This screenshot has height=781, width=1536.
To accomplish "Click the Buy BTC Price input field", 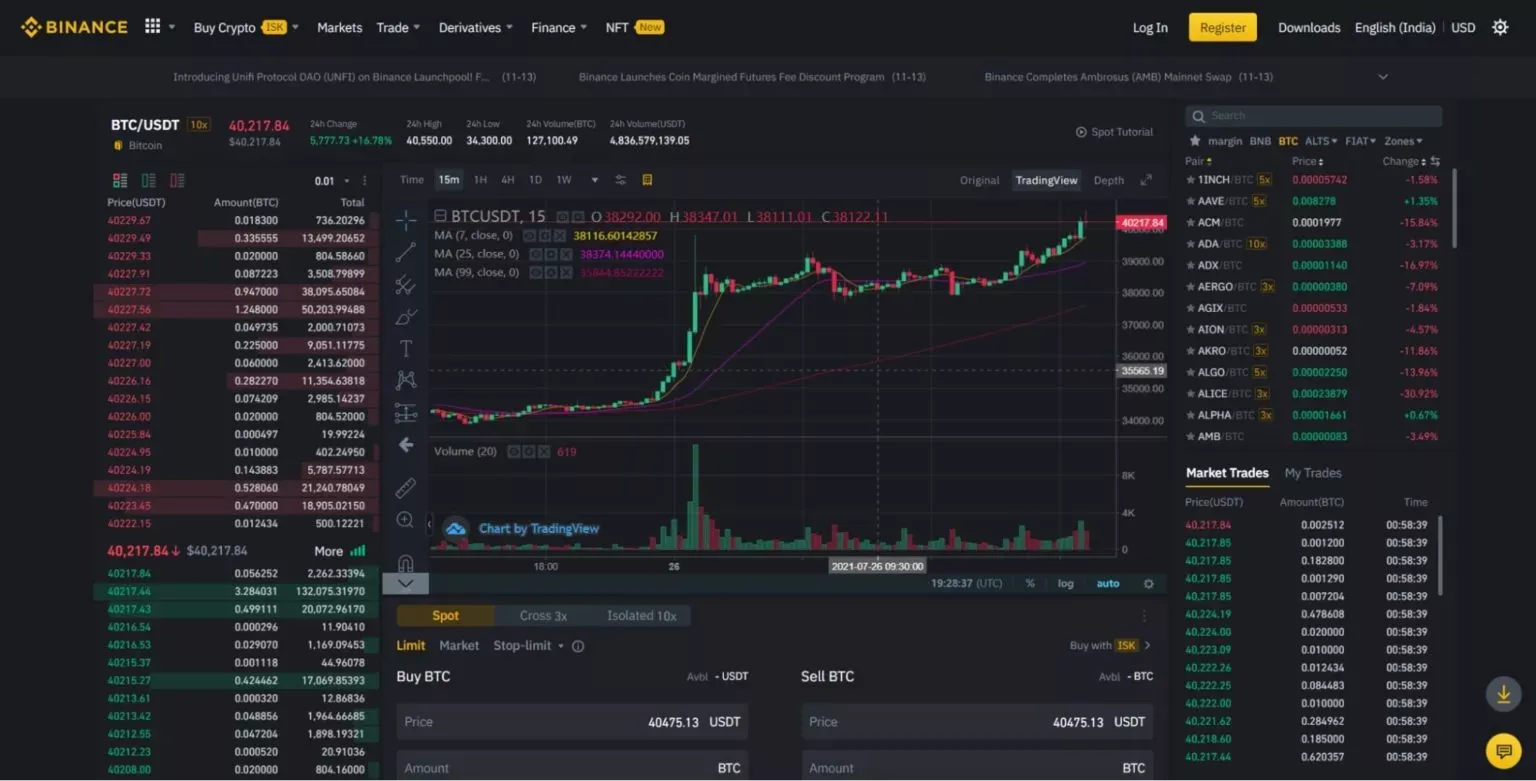I will [573, 722].
